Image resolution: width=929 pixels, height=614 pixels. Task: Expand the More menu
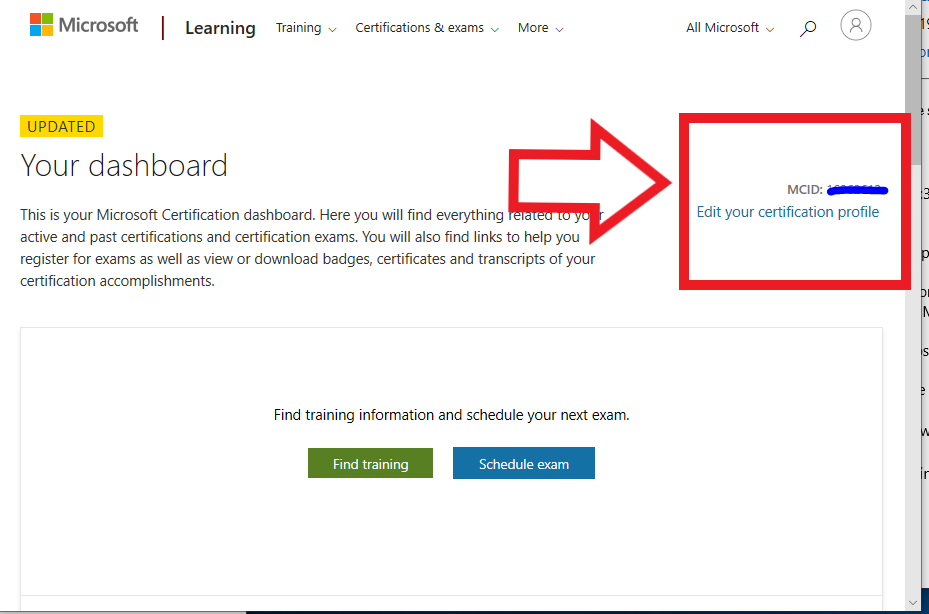[x=540, y=28]
